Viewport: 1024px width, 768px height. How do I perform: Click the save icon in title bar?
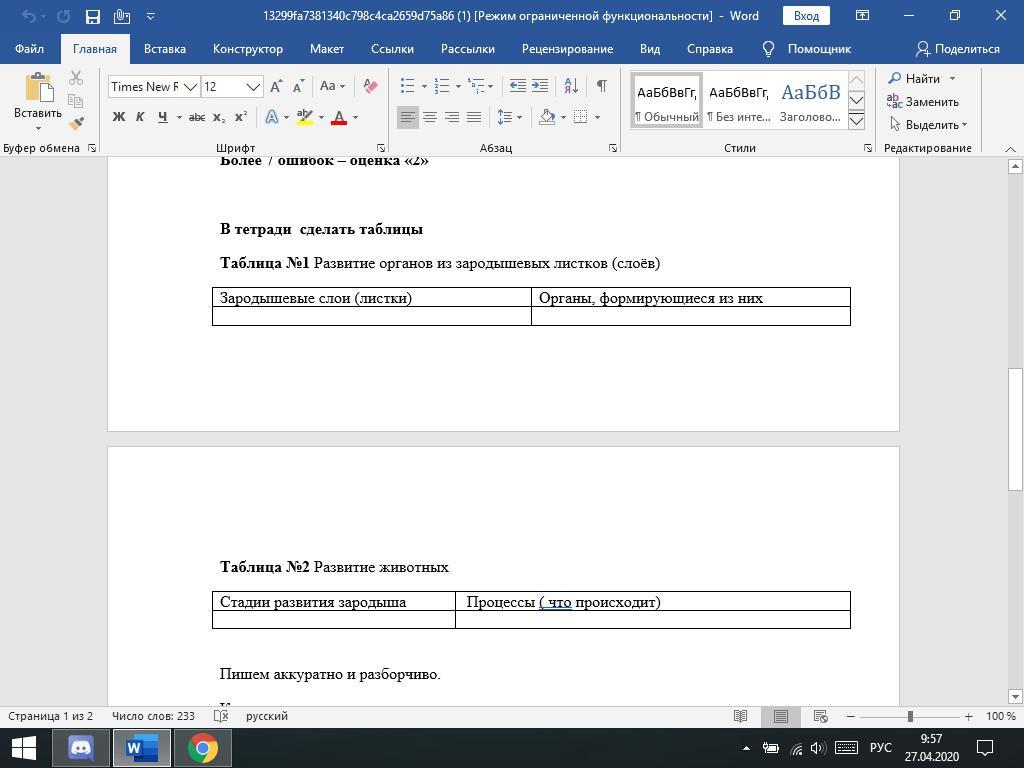coord(92,16)
